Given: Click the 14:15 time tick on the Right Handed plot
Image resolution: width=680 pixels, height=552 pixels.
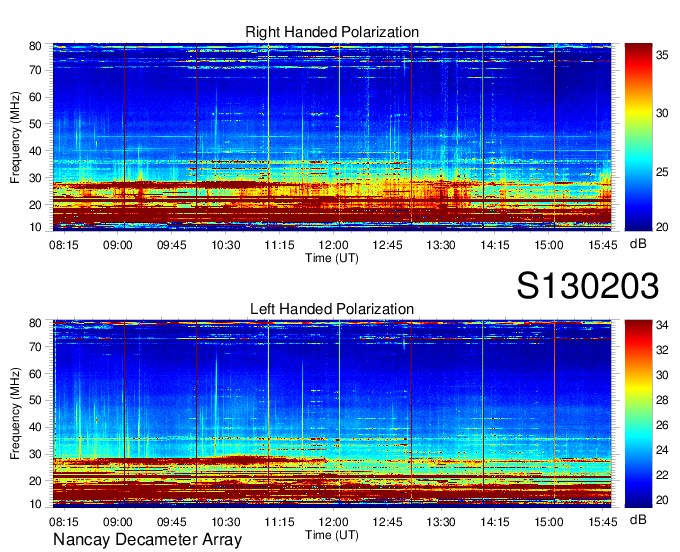Looking at the screenshot, I should pyautogui.click(x=495, y=245).
